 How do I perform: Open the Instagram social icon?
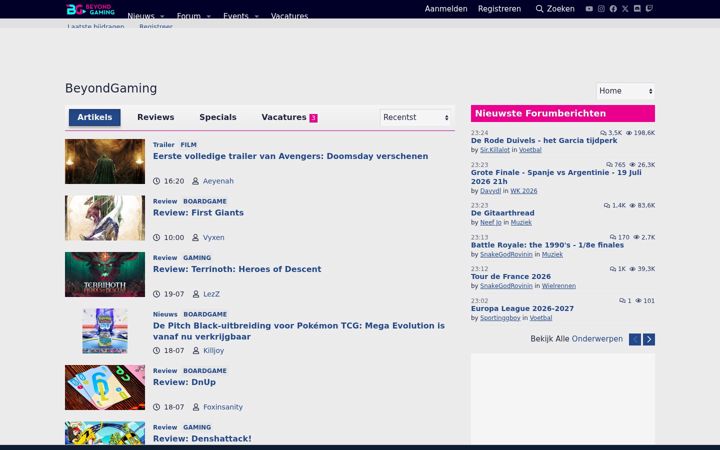tap(601, 9)
